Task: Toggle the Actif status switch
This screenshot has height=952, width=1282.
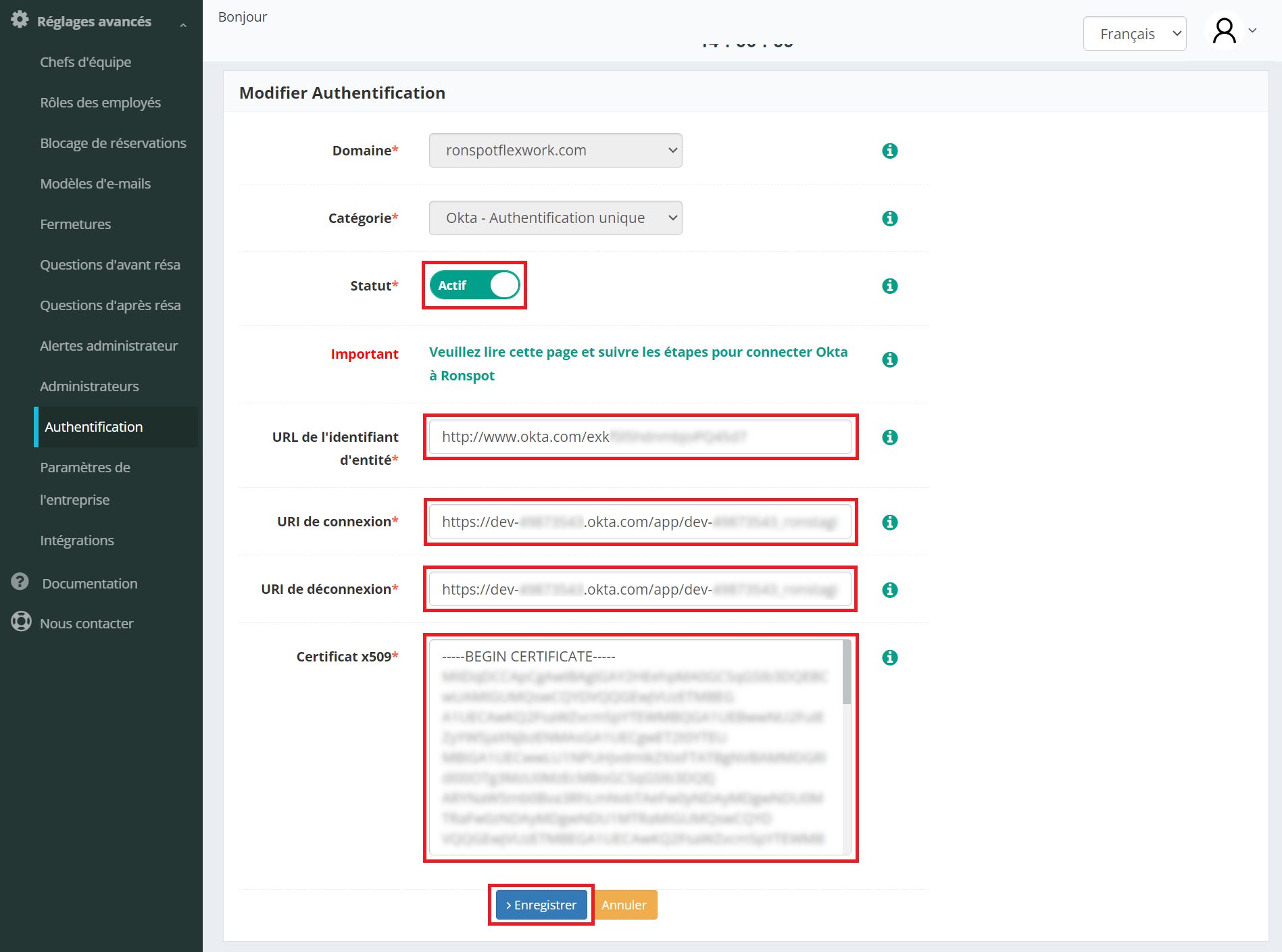Action: (474, 285)
